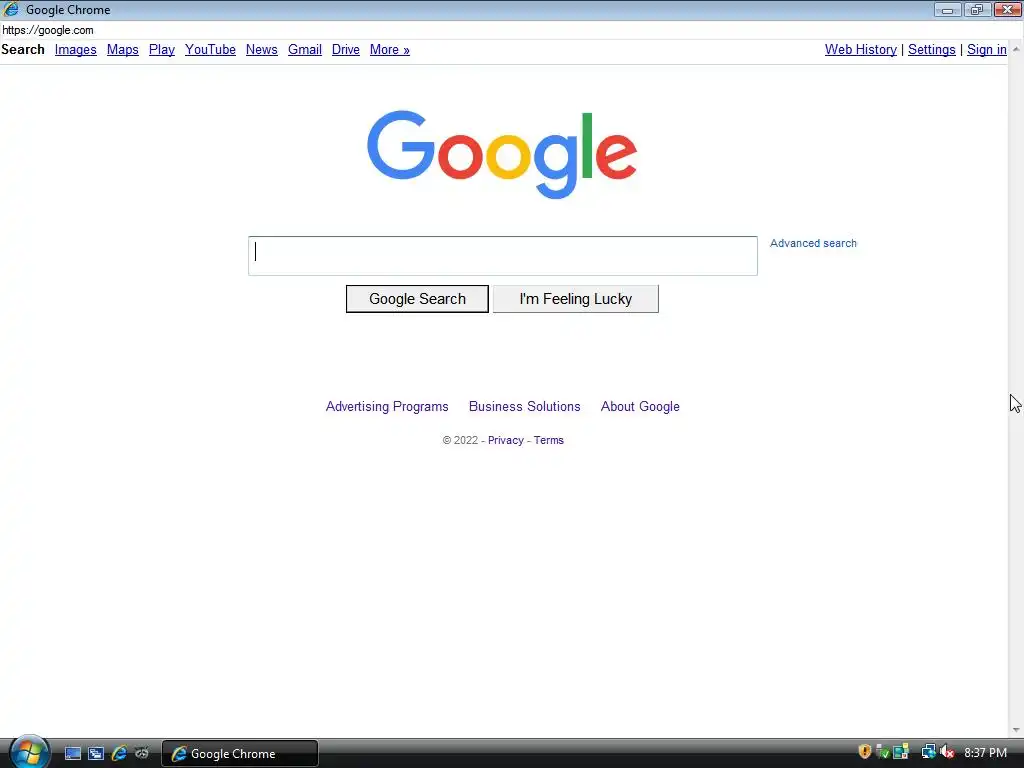The width and height of the screenshot is (1024, 768).
Task: Open the network connection tray icon
Action: (928, 752)
